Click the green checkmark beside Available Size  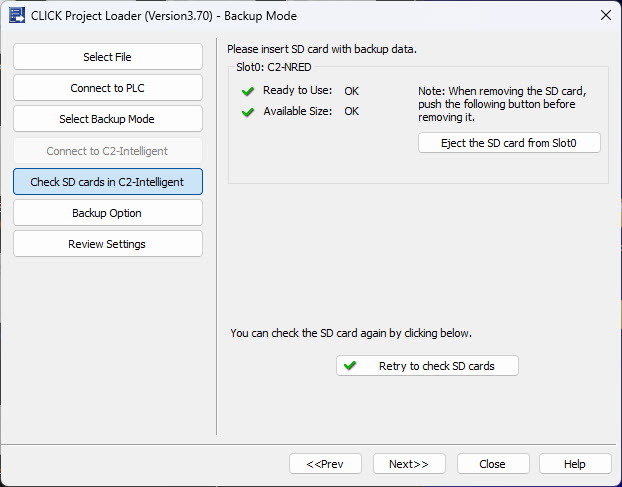click(x=248, y=112)
